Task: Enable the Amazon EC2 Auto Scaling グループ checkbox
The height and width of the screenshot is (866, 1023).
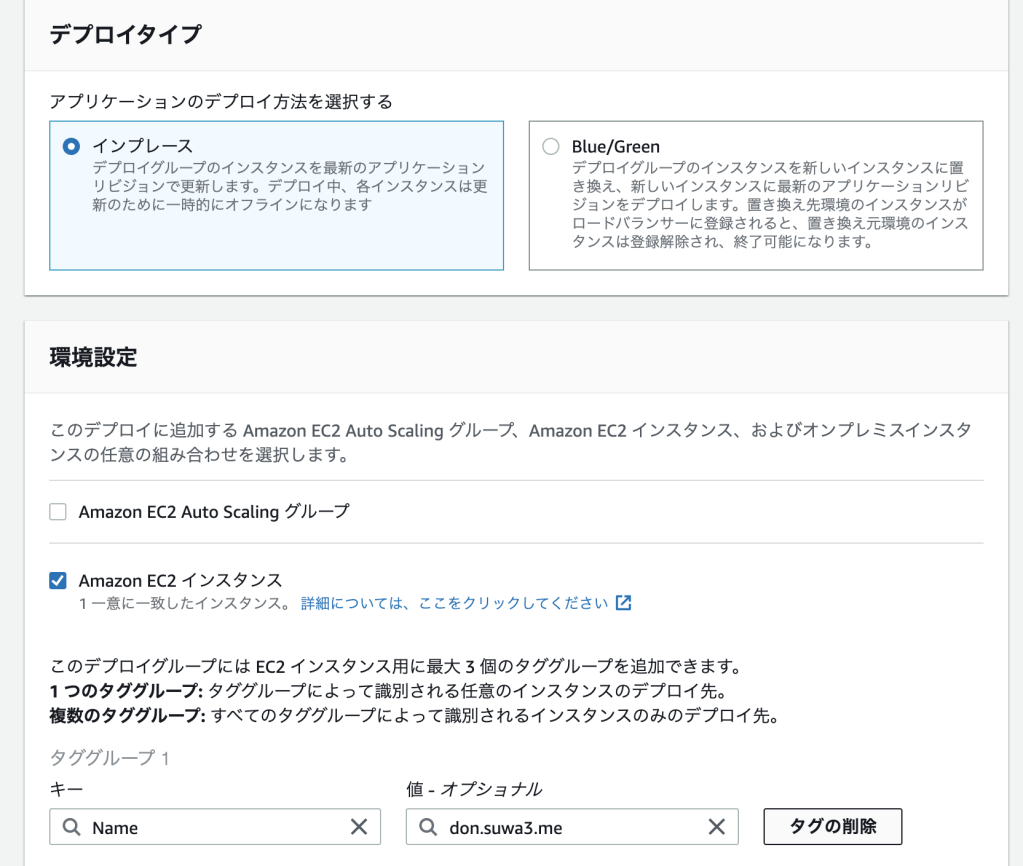Action: pyautogui.click(x=58, y=512)
